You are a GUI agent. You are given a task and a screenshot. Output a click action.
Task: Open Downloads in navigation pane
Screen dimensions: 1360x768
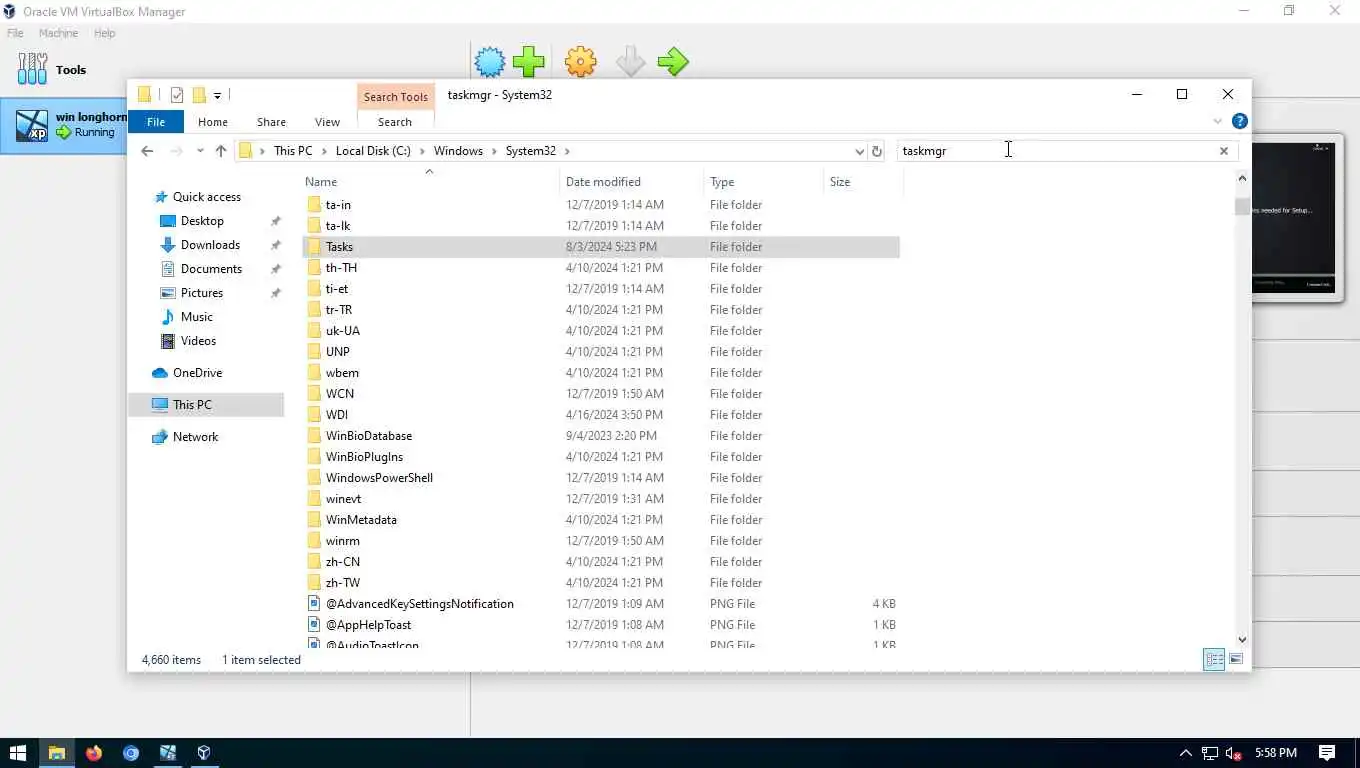pos(210,245)
